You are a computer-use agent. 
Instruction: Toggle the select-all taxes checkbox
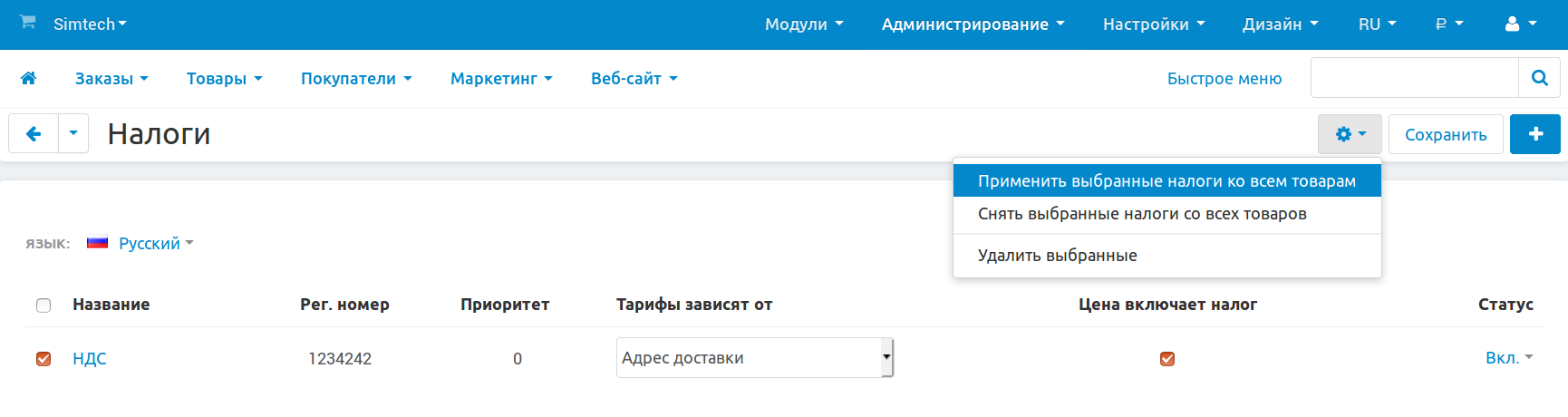pyautogui.click(x=44, y=305)
